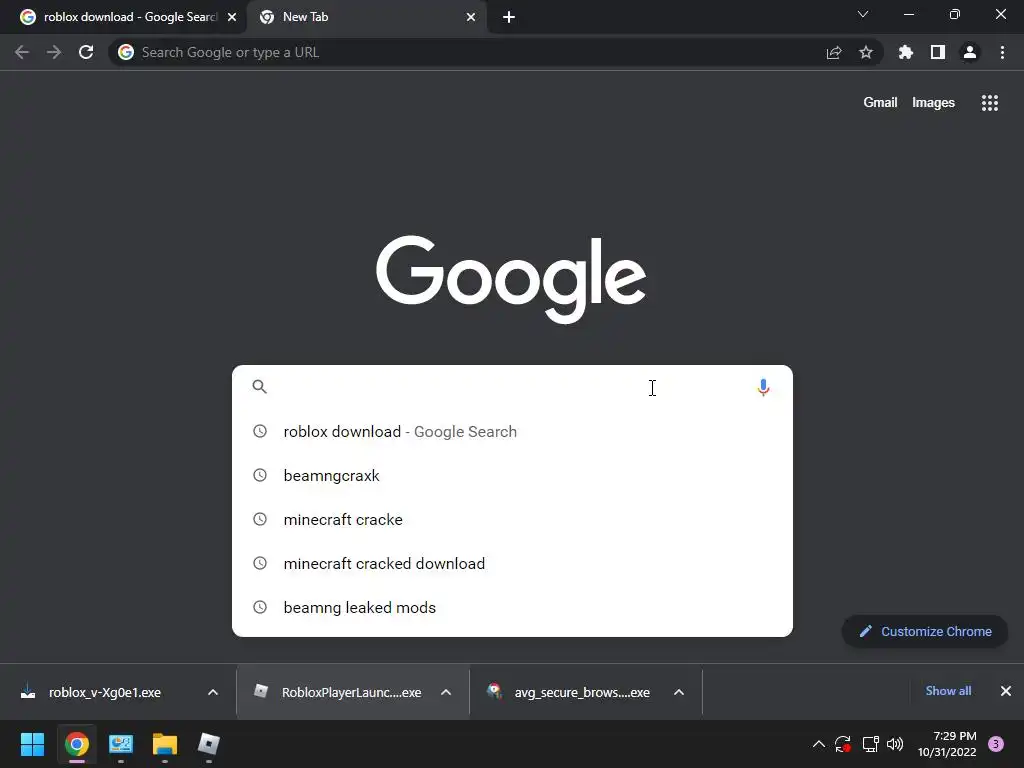Screen dimensions: 1024x768
Task: Reload the current page
Action: 86,52
